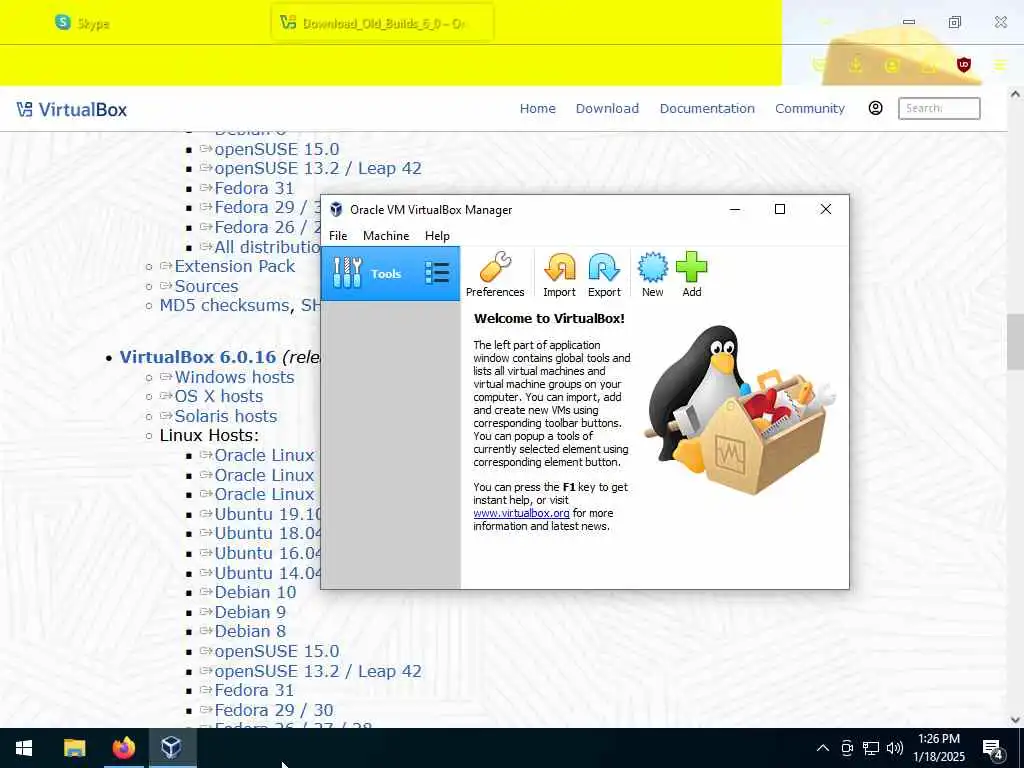Open Preferences in VirtualBox Manager toolbar
1024x768 pixels.
pyautogui.click(x=494, y=274)
